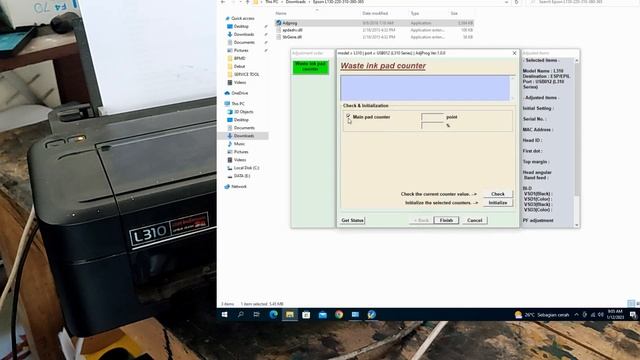
Task: Click the Initialize button
Action: (x=498, y=202)
